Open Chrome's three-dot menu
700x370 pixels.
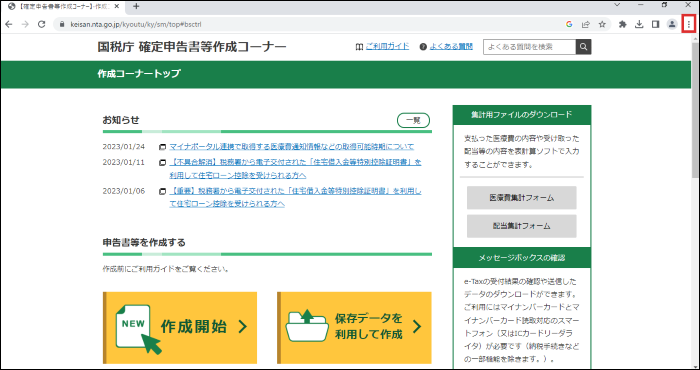click(689, 25)
